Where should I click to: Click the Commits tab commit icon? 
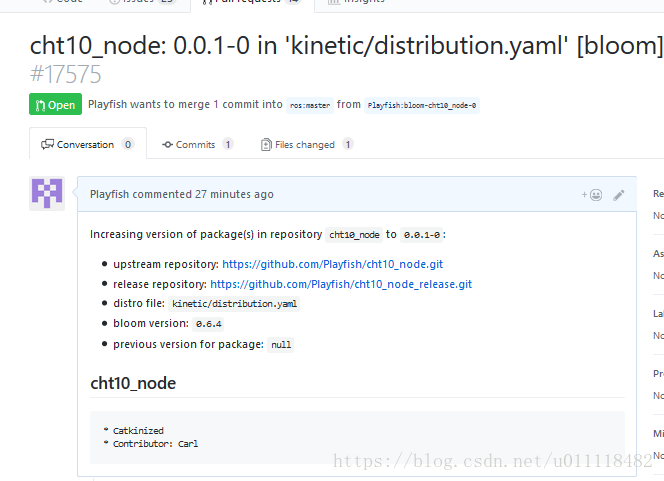click(x=167, y=144)
